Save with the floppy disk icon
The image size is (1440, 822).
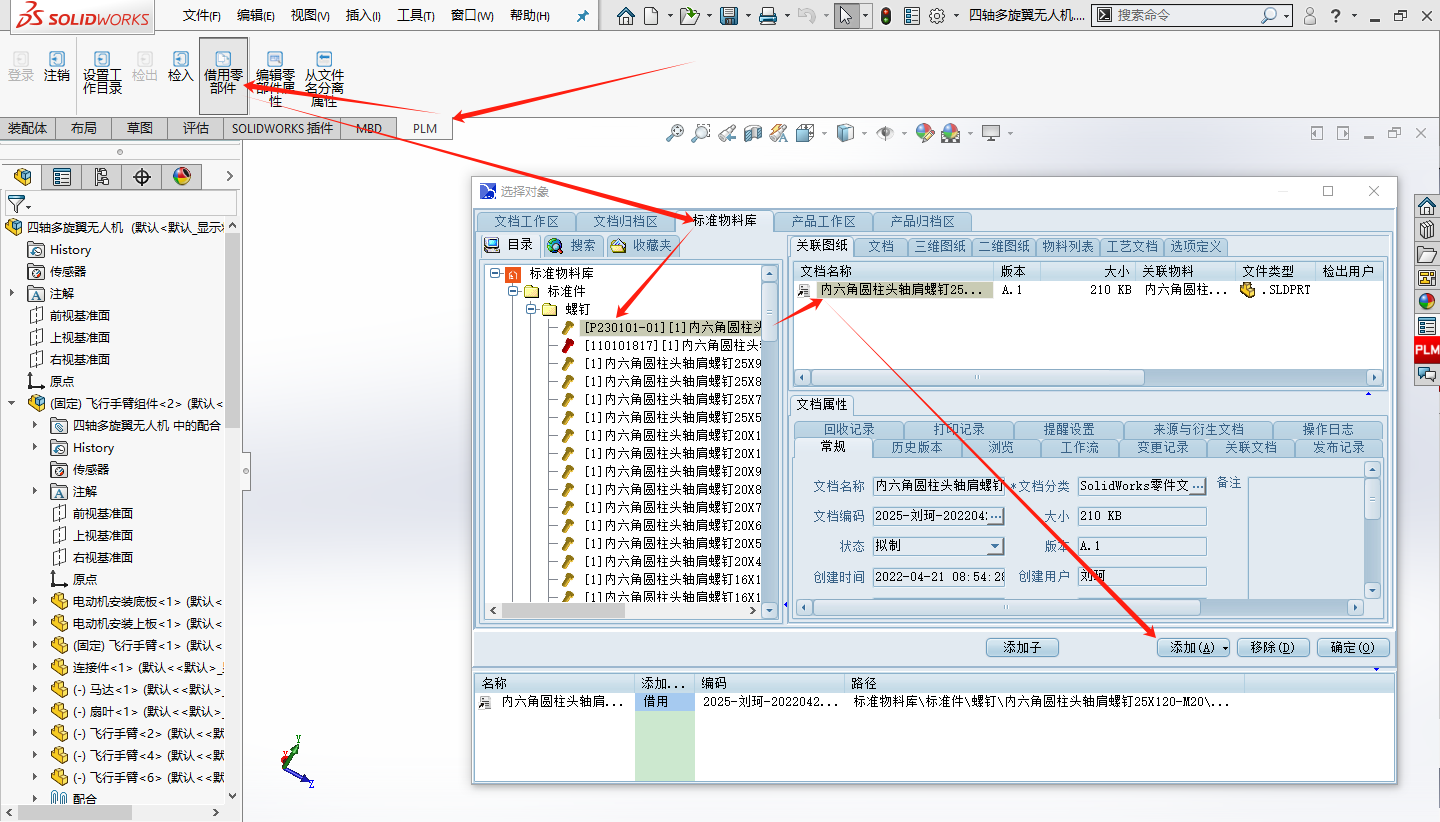coord(729,16)
